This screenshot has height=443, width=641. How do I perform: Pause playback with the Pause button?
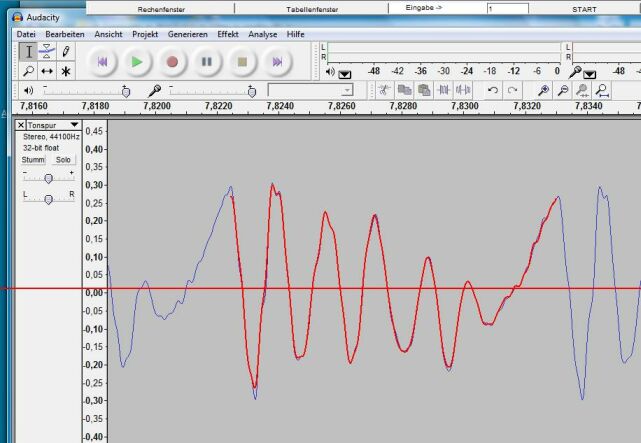[x=207, y=62]
